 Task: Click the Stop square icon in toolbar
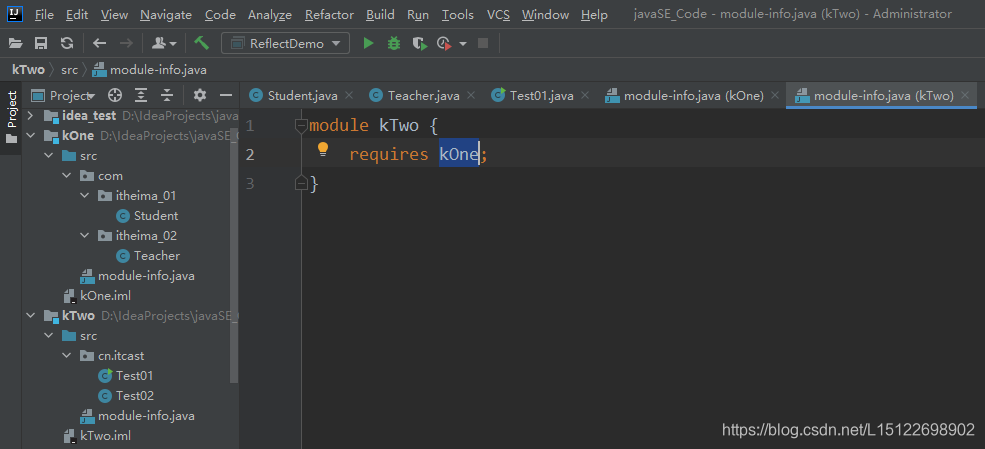(x=483, y=43)
